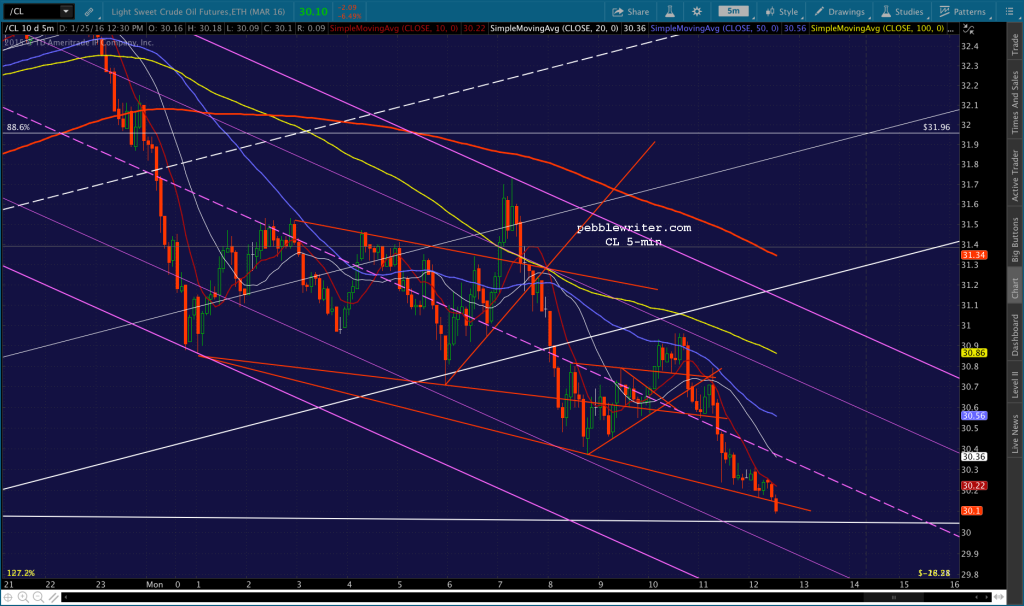Screen dimensions: 1024x606
Task: Select the Chart side tab
Action: [x=1015, y=288]
